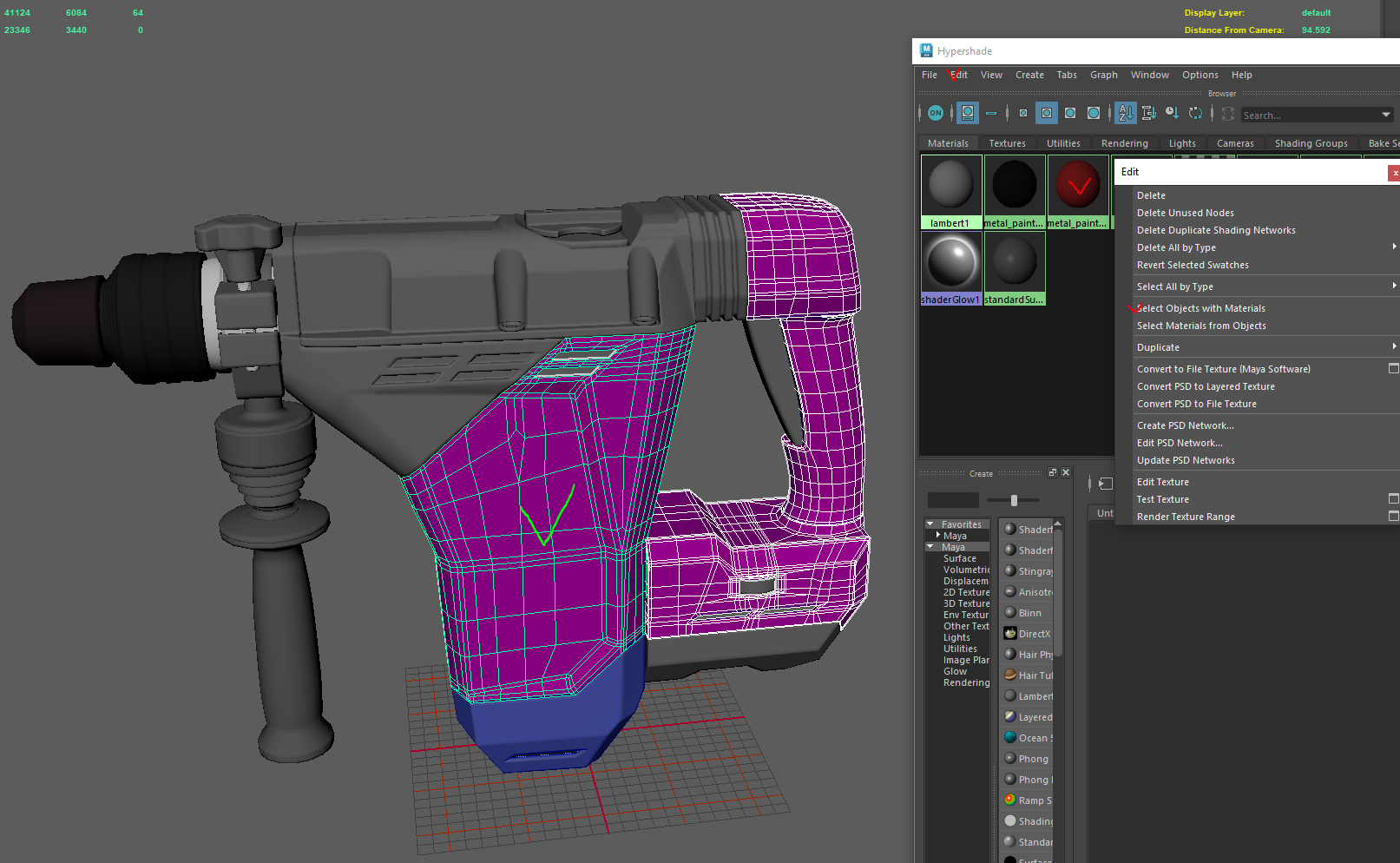The height and width of the screenshot is (863, 1400).
Task: Check the Test Texture option box
Action: (x=1393, y=499)
